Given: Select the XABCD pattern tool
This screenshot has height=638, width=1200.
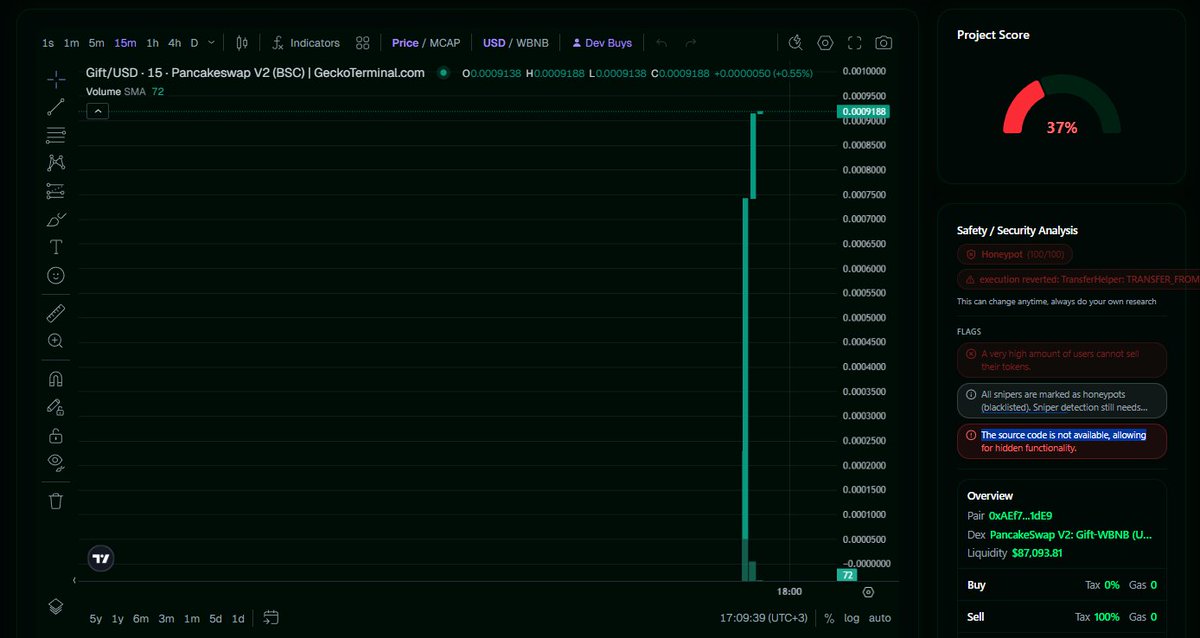Looking at the screenshot, I should [x=56, y=162].
